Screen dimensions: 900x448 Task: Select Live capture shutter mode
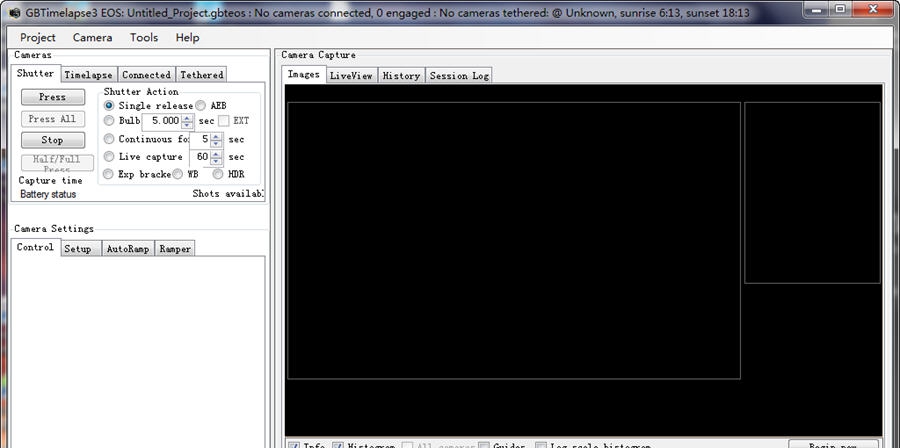click(x=109, y=157)
